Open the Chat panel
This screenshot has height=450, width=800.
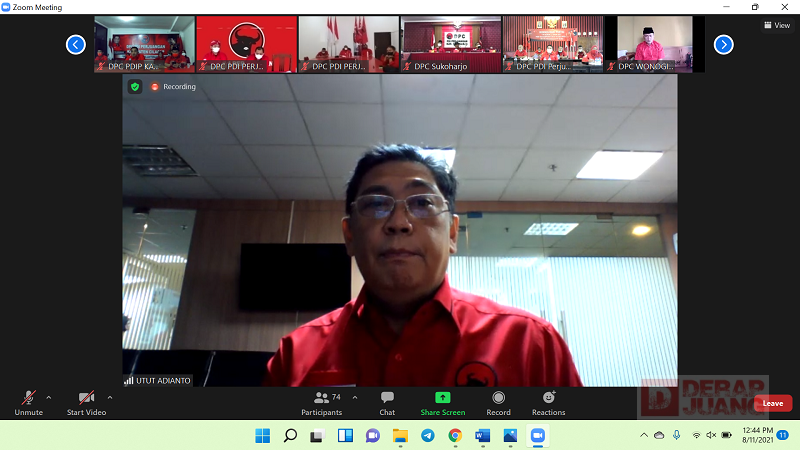pyautogui.click(x=387, y=403)
